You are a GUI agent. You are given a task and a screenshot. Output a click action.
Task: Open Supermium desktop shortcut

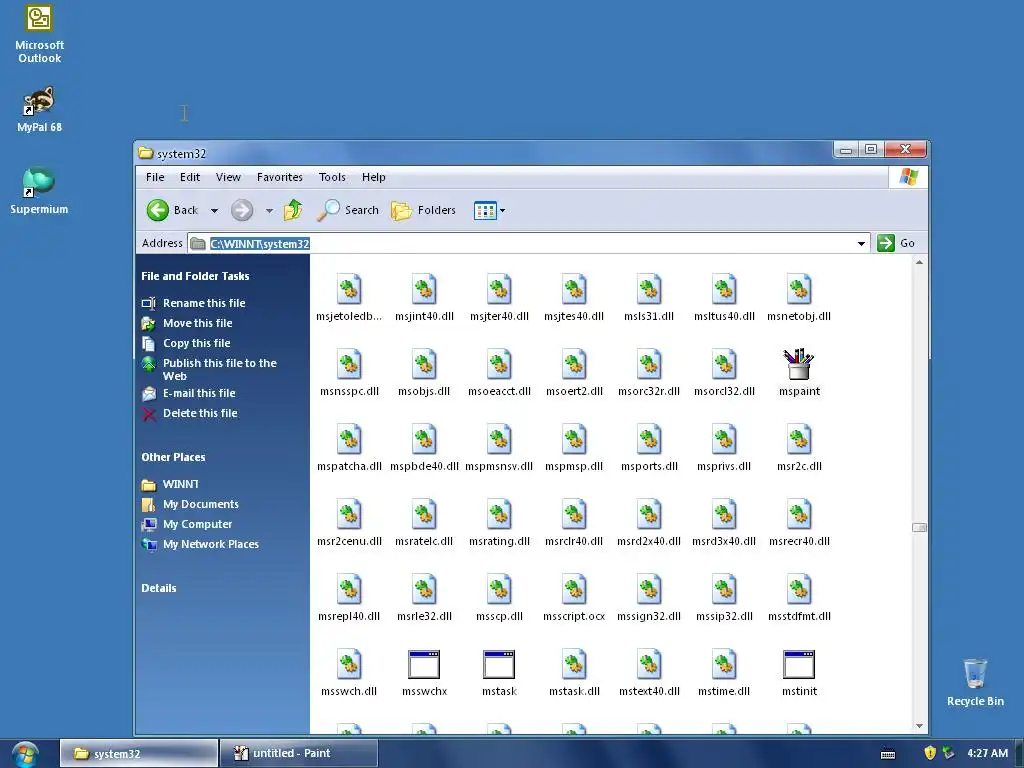[x=39, y=191]
